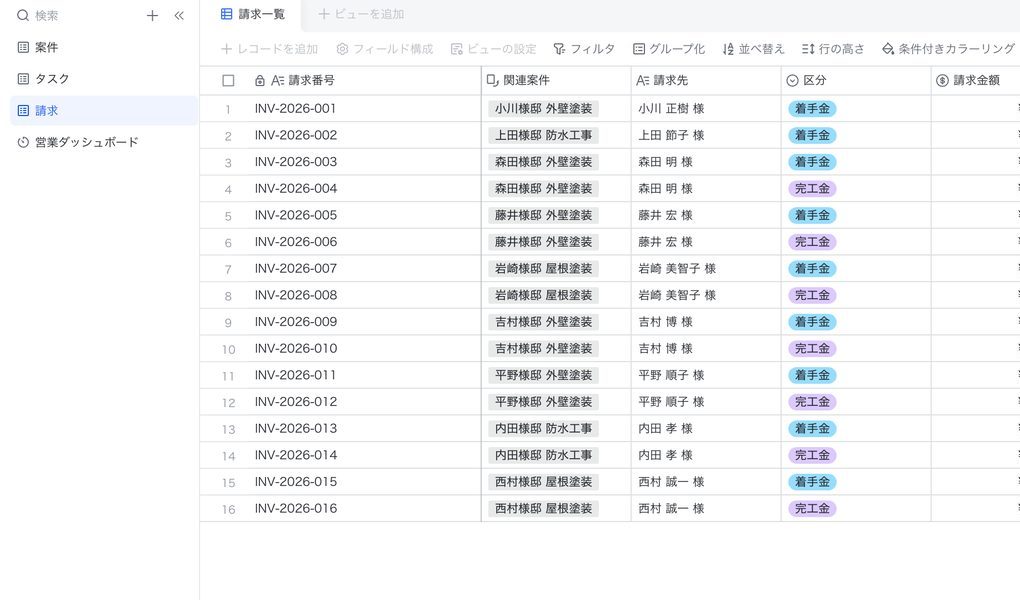This screenshot has width=1020, height=600.
Task: Open linked record 上田様邸 防水工事
Action: point(543,135)
